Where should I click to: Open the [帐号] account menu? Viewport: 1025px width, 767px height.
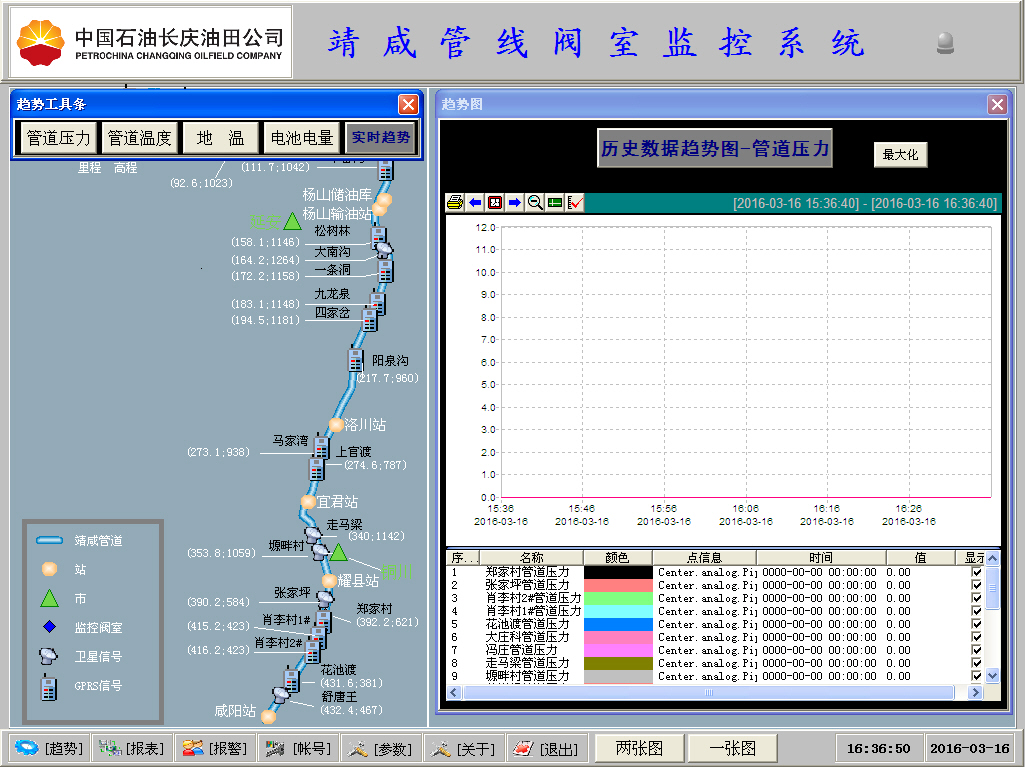[297, 749]
